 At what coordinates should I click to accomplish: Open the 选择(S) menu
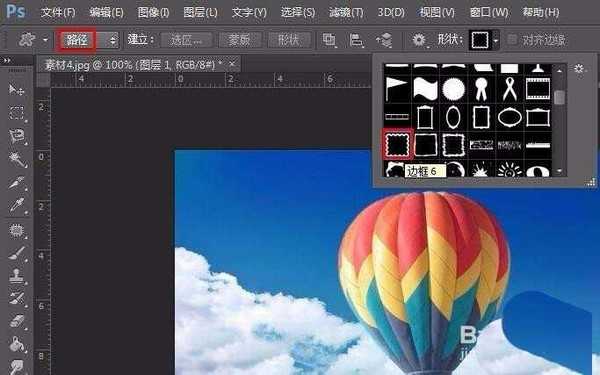(x=298, y=13)
